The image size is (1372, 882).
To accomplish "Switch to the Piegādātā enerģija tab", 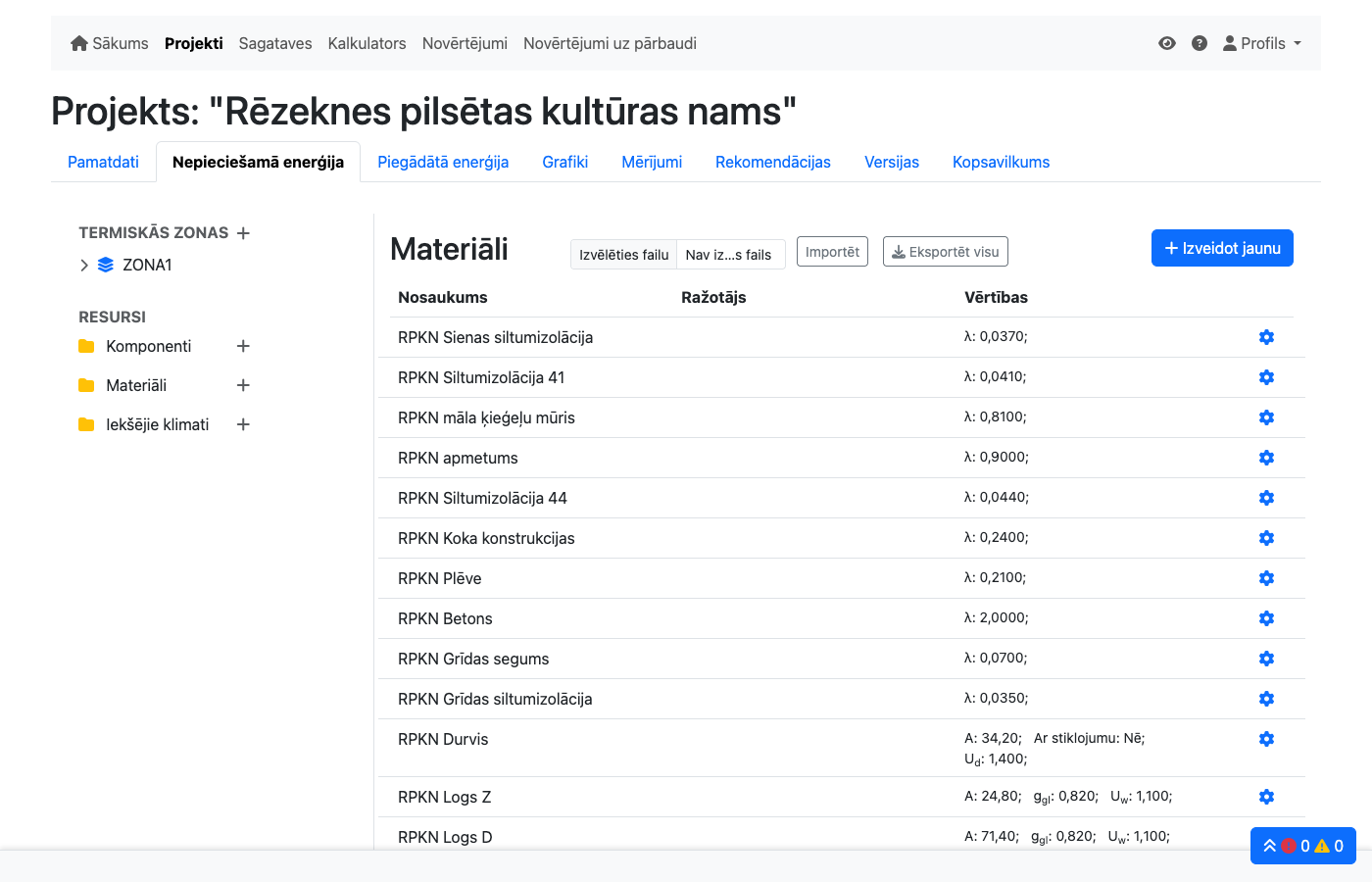I will [443, 162].
